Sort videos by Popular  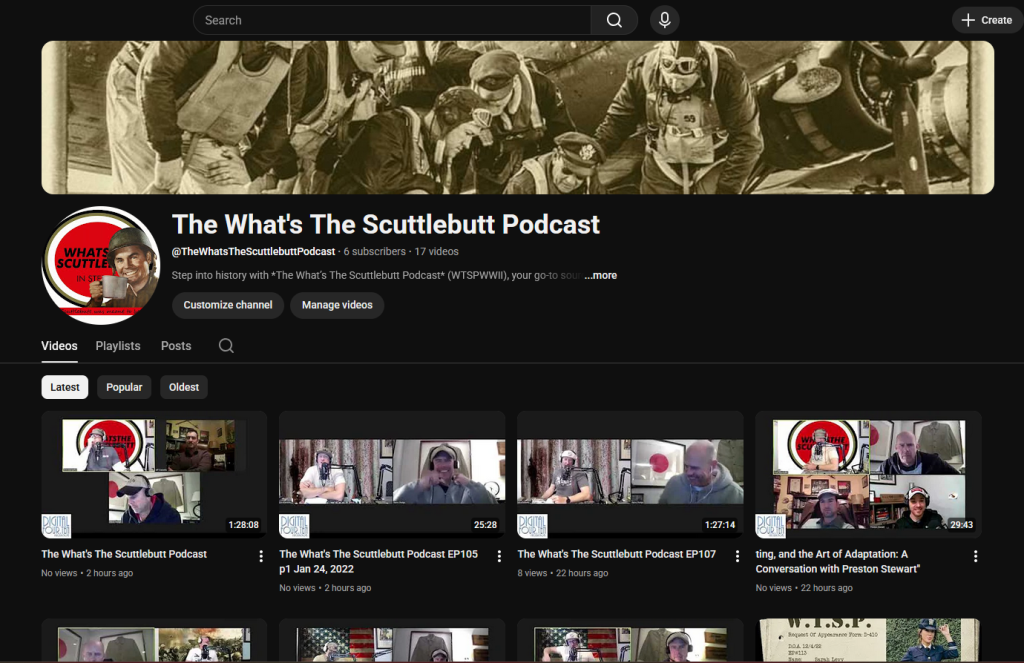[124, 387]
